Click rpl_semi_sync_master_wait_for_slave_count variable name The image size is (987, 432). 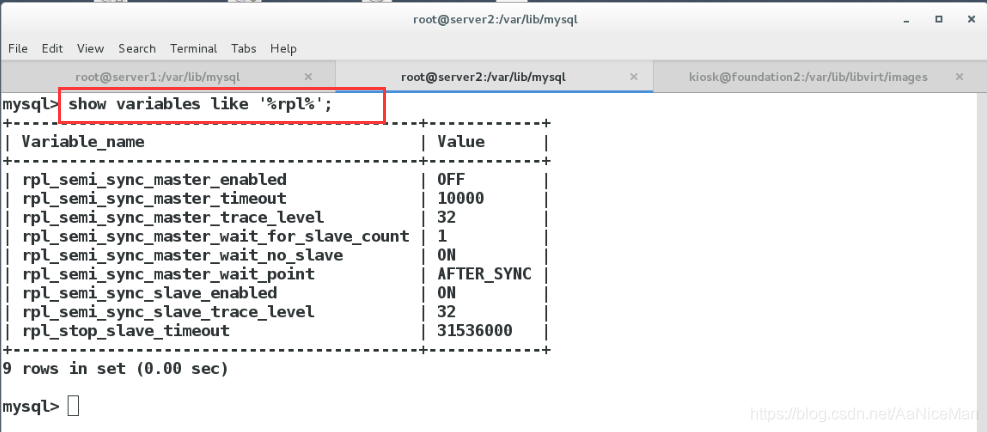pyautogui.click(x=216, y=236)
